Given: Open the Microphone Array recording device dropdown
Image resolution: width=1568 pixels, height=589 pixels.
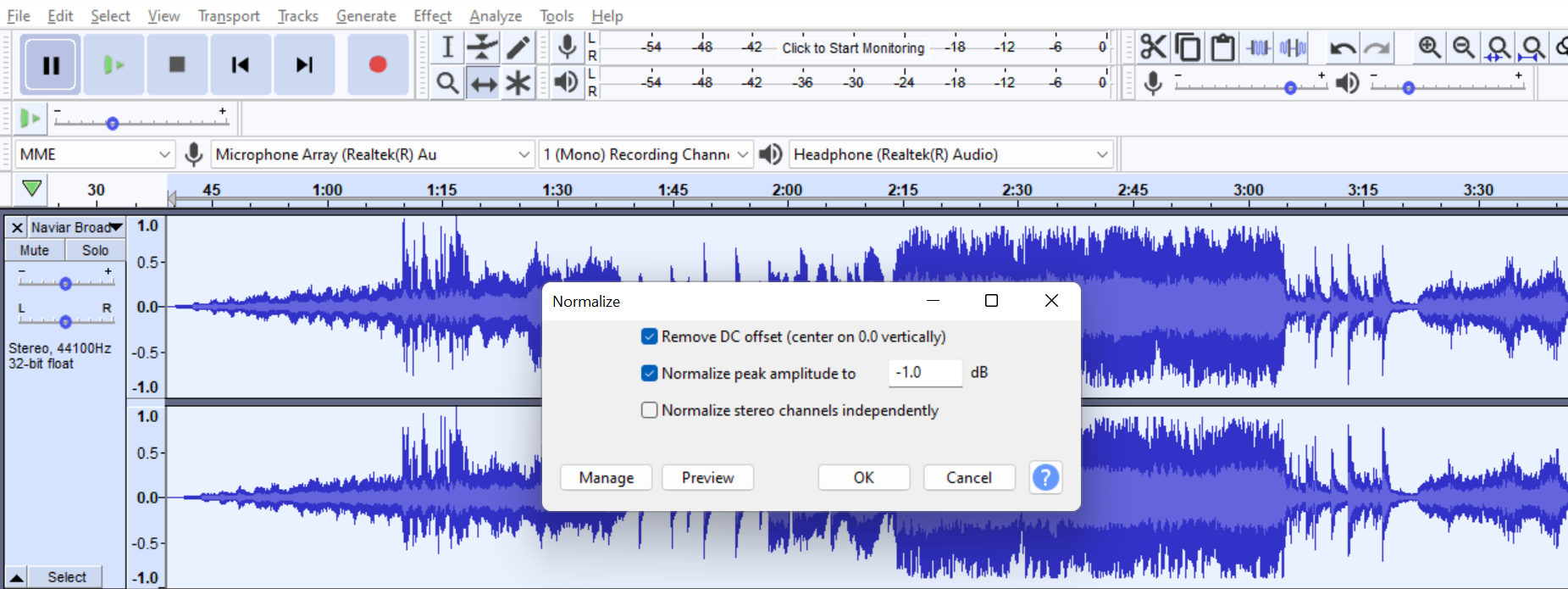Looking at the screenshot, I should pyautogui.click(x=373, y=154).
